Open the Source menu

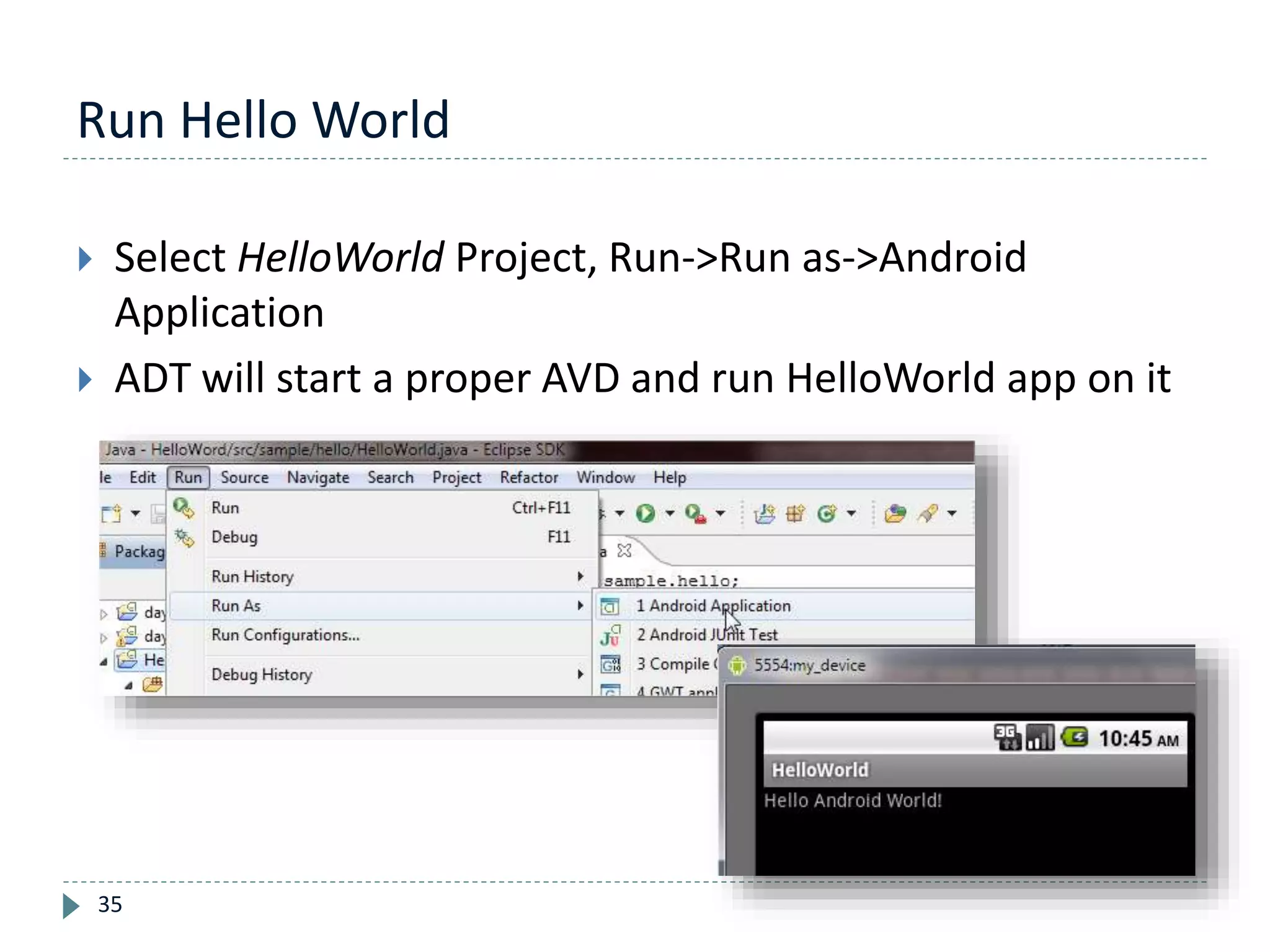click(x=245, y=477)
